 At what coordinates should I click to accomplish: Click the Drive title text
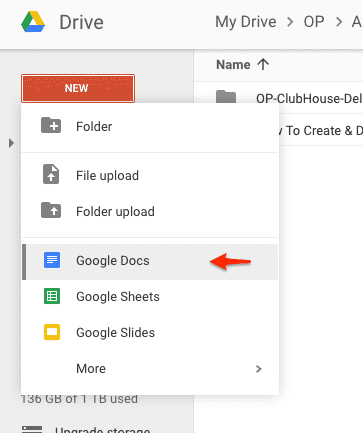point(81,22)
